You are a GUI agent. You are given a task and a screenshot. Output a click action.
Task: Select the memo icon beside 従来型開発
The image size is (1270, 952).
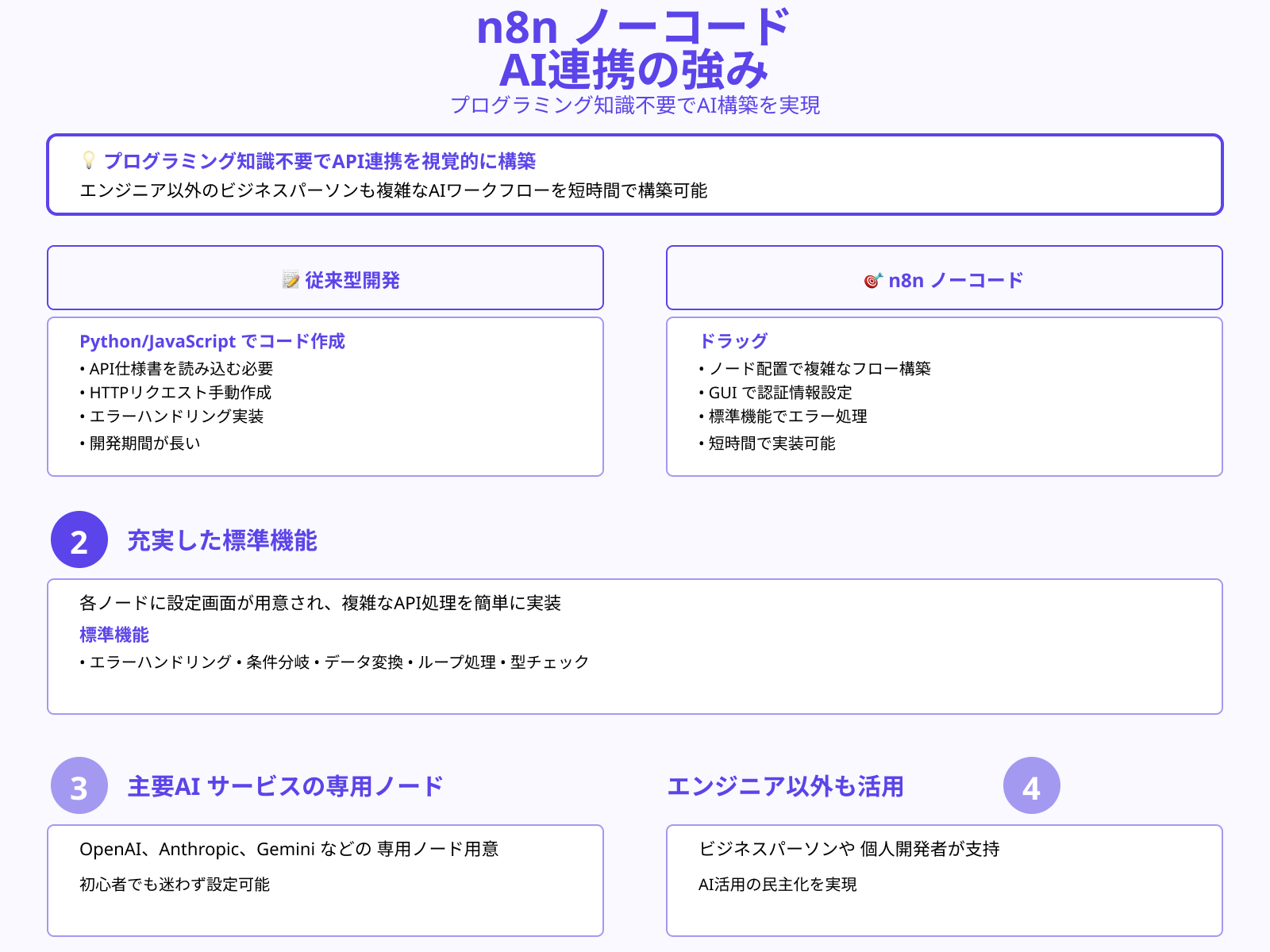290,279
